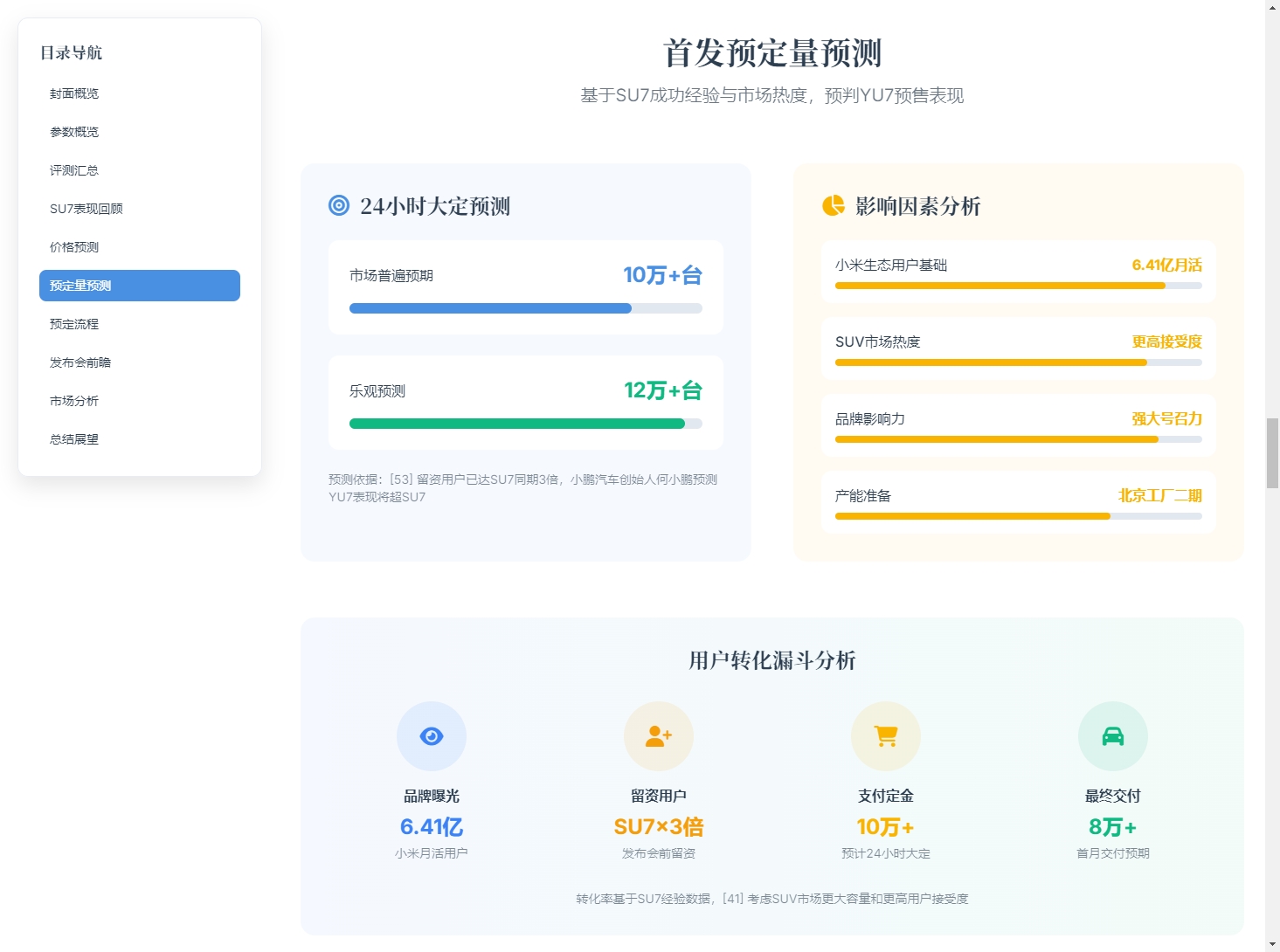
Task: Click the 10万+台 value text
Action: tap(662, 275)
